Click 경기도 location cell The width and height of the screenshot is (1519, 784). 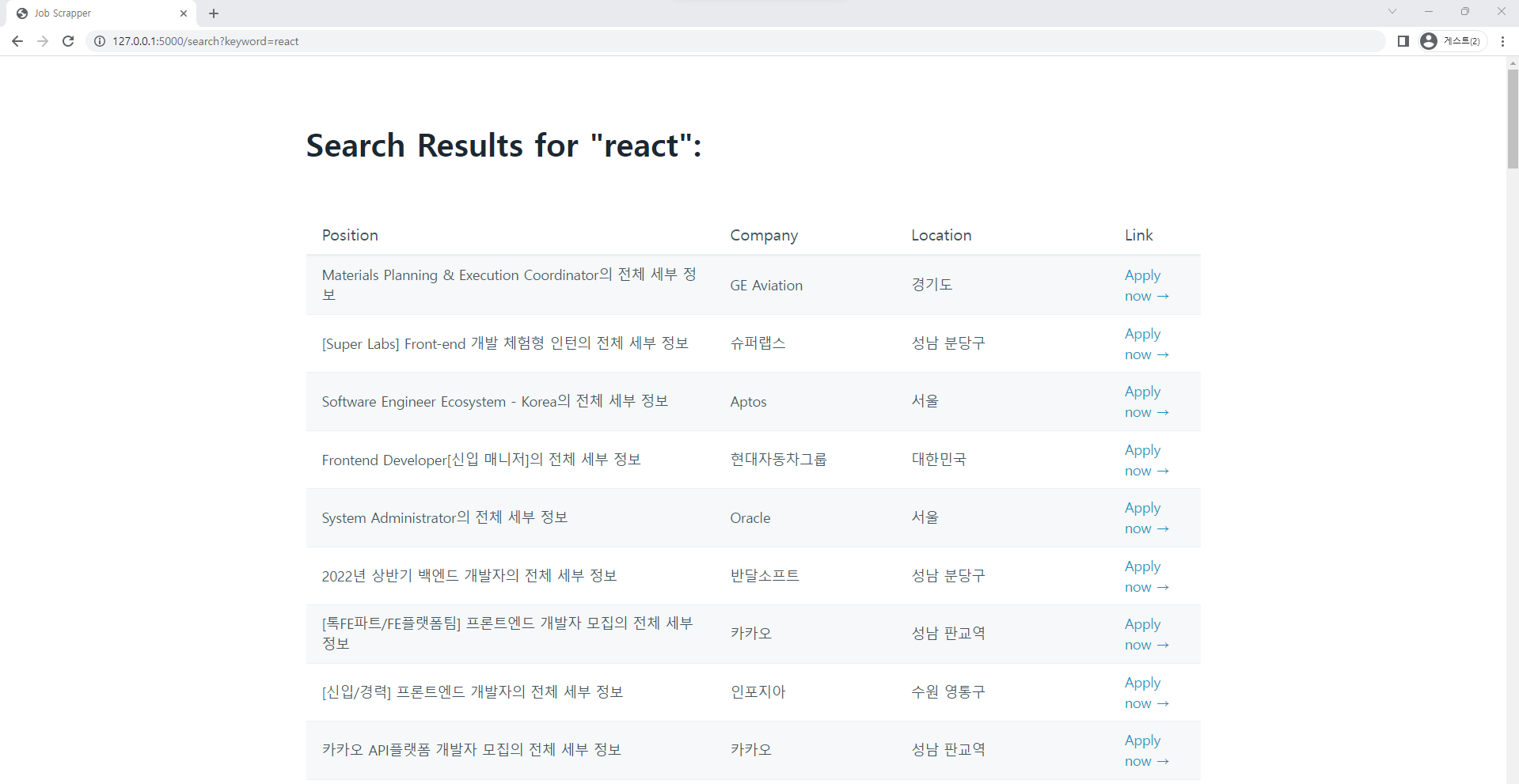pos(932,285)
